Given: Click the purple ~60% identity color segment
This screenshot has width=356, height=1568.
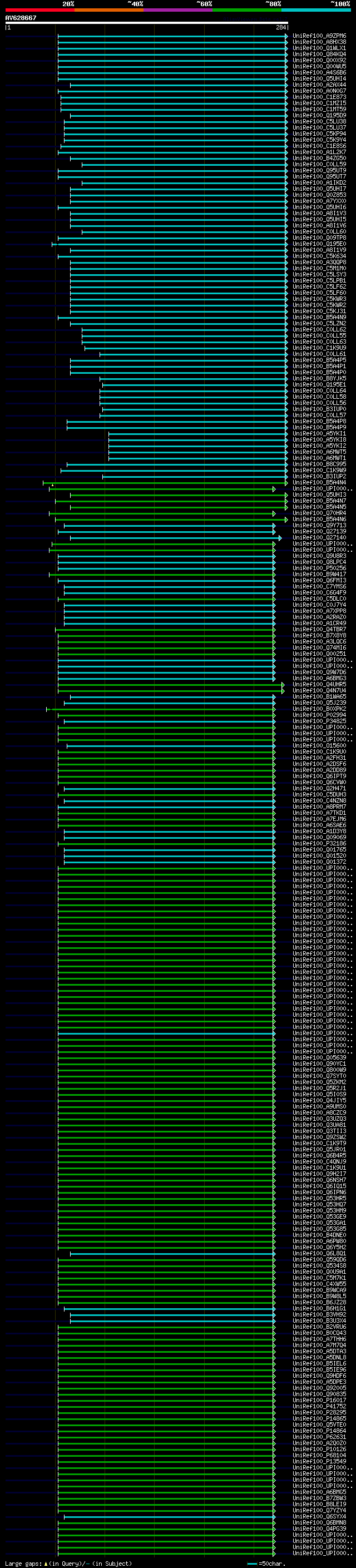Looking at the screenshot, I should 177,10.
